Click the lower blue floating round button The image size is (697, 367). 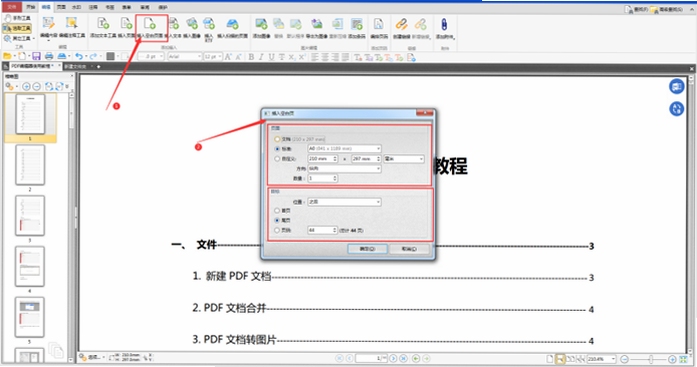pyautogui.click(x=677, y=108)
